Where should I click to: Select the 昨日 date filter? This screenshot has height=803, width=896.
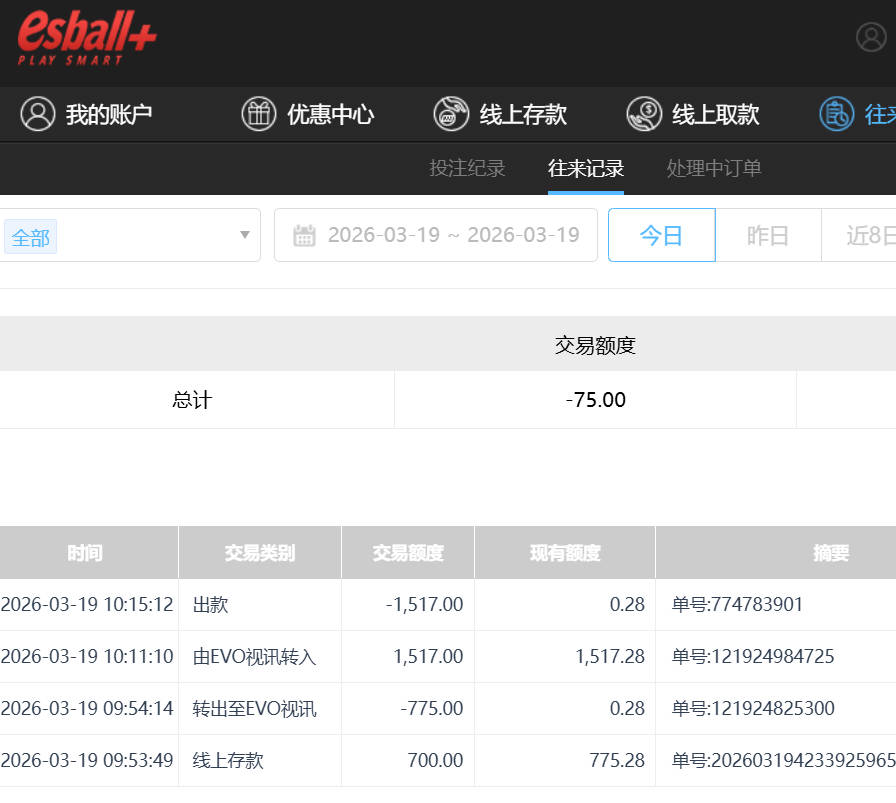pos(768,236)
